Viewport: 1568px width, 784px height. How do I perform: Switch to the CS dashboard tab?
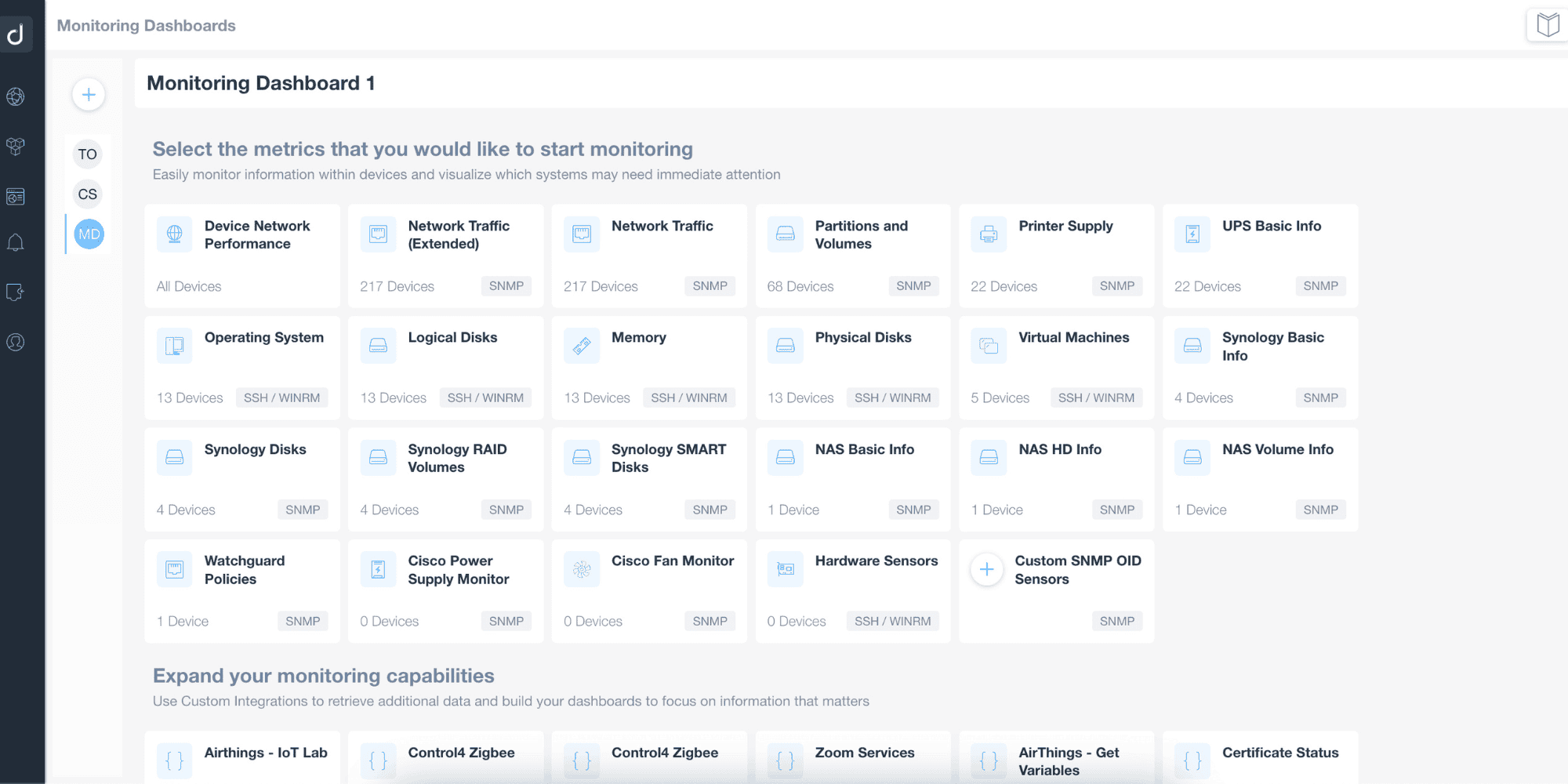(x=88, y=194)
